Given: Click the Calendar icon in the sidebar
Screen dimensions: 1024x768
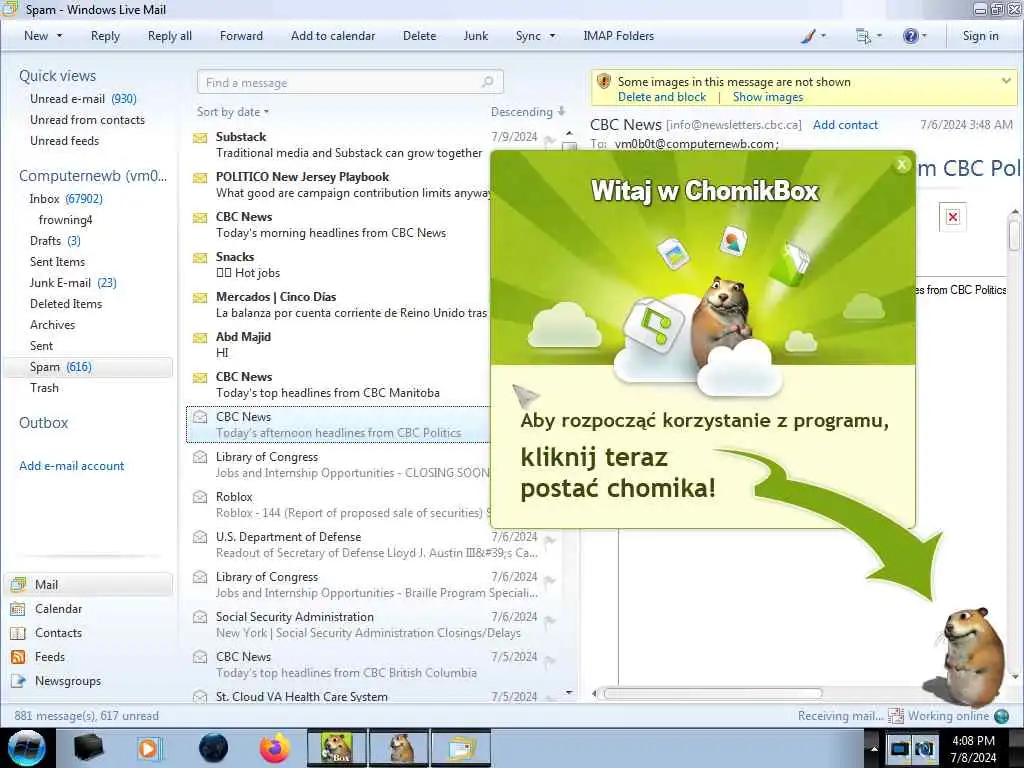Looking at the screenshot, I should [x=18, y=609].
